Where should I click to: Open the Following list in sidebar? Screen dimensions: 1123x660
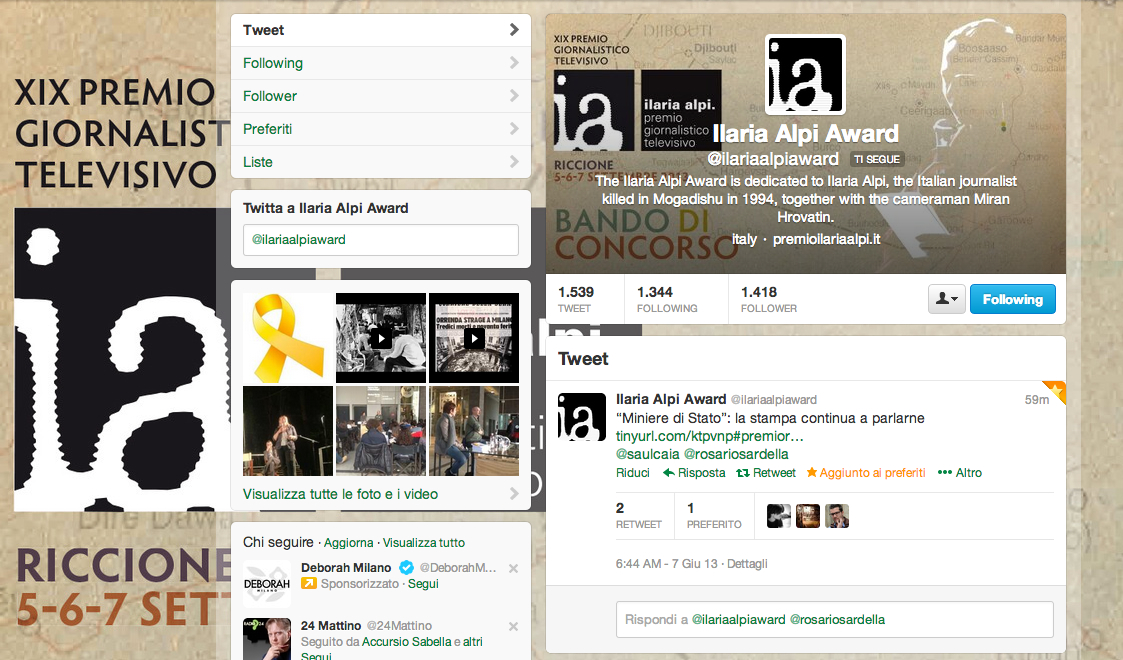(x=380, y=63)
